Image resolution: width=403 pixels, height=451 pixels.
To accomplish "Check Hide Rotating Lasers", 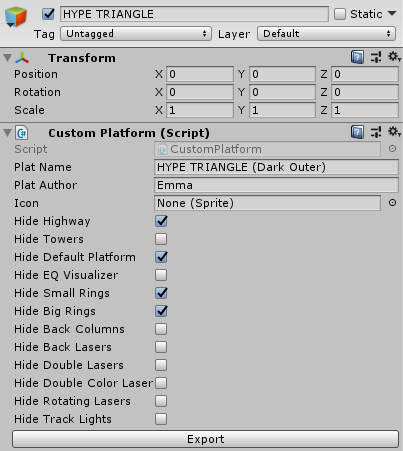I will pos(161,401).
